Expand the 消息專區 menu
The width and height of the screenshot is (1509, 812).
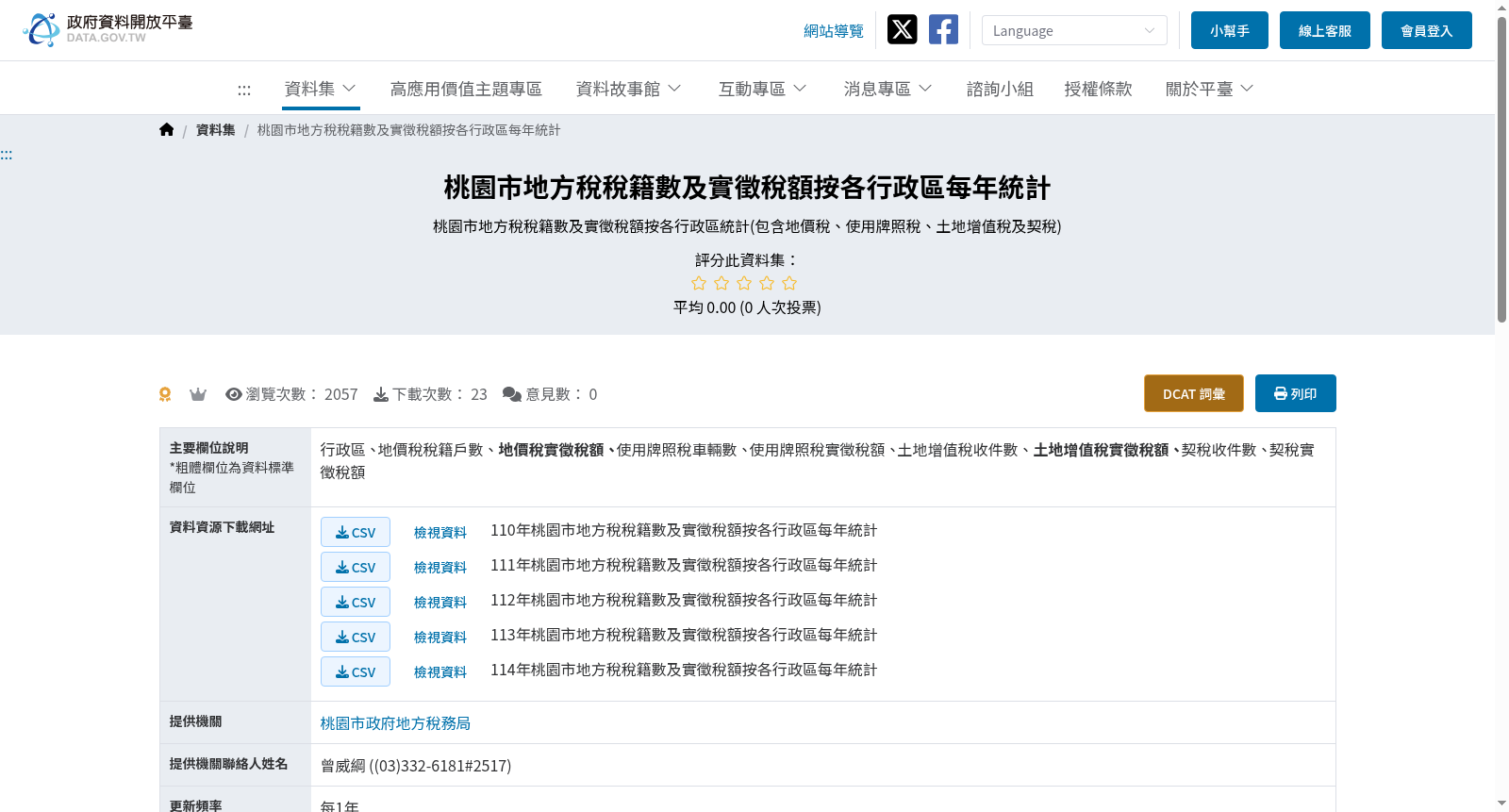tap(888, 89)
